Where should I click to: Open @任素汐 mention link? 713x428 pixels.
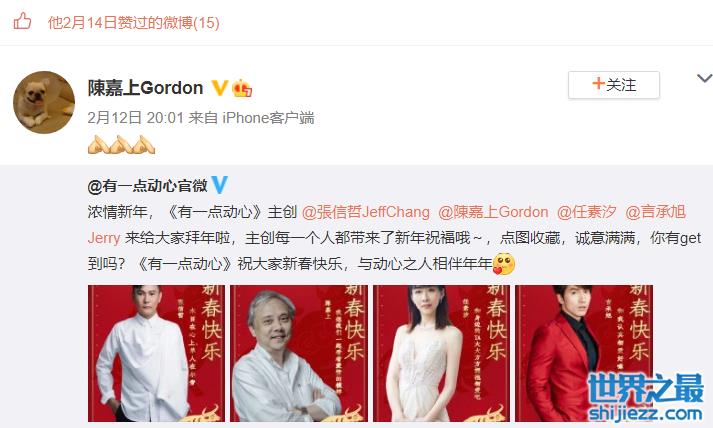pyautogui.click(x=587, y=212)
